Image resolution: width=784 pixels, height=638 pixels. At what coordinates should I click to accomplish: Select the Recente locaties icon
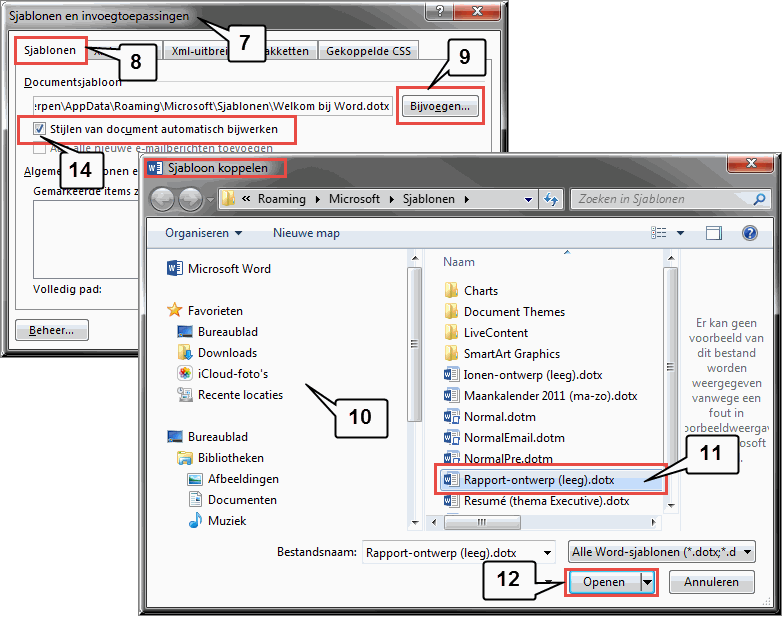tap(184, 394)
